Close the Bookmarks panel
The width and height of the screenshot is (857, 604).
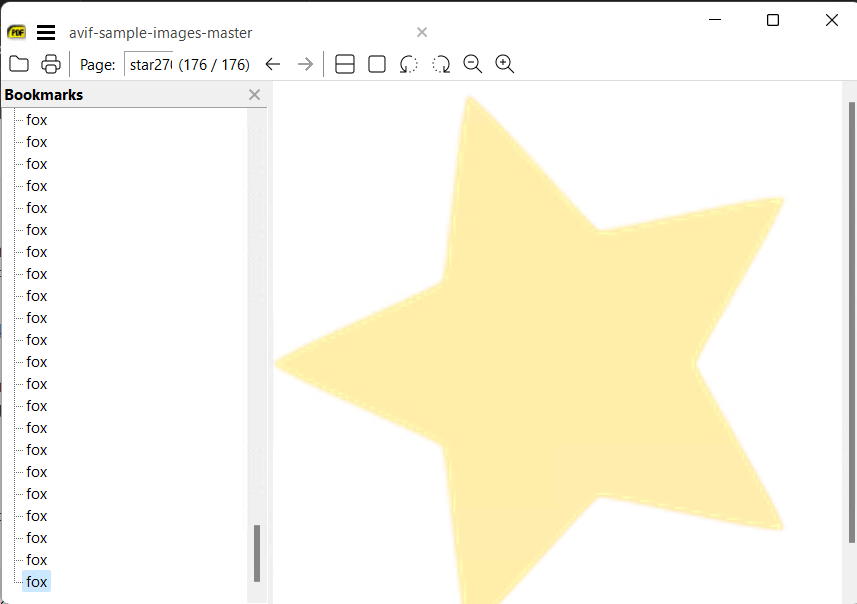[x=254, y=95]
